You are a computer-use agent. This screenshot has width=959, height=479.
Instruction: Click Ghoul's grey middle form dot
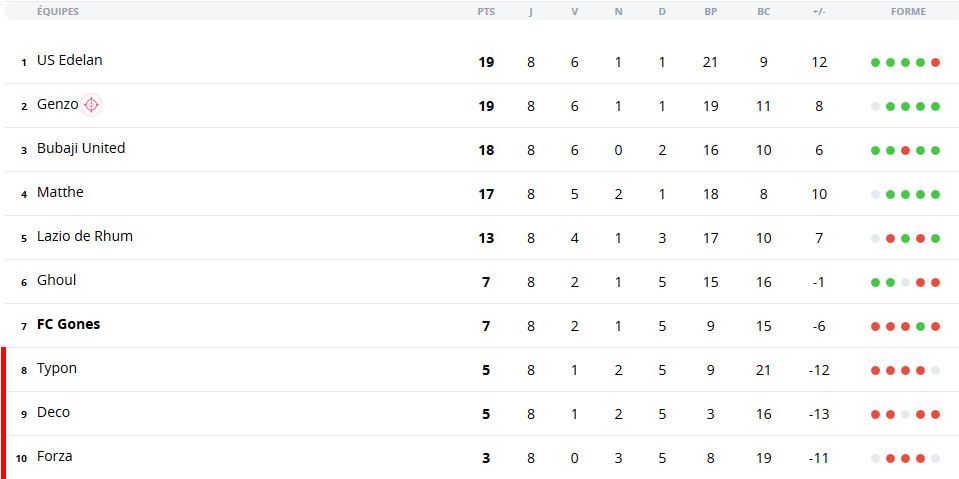click(x=905, y=283)
